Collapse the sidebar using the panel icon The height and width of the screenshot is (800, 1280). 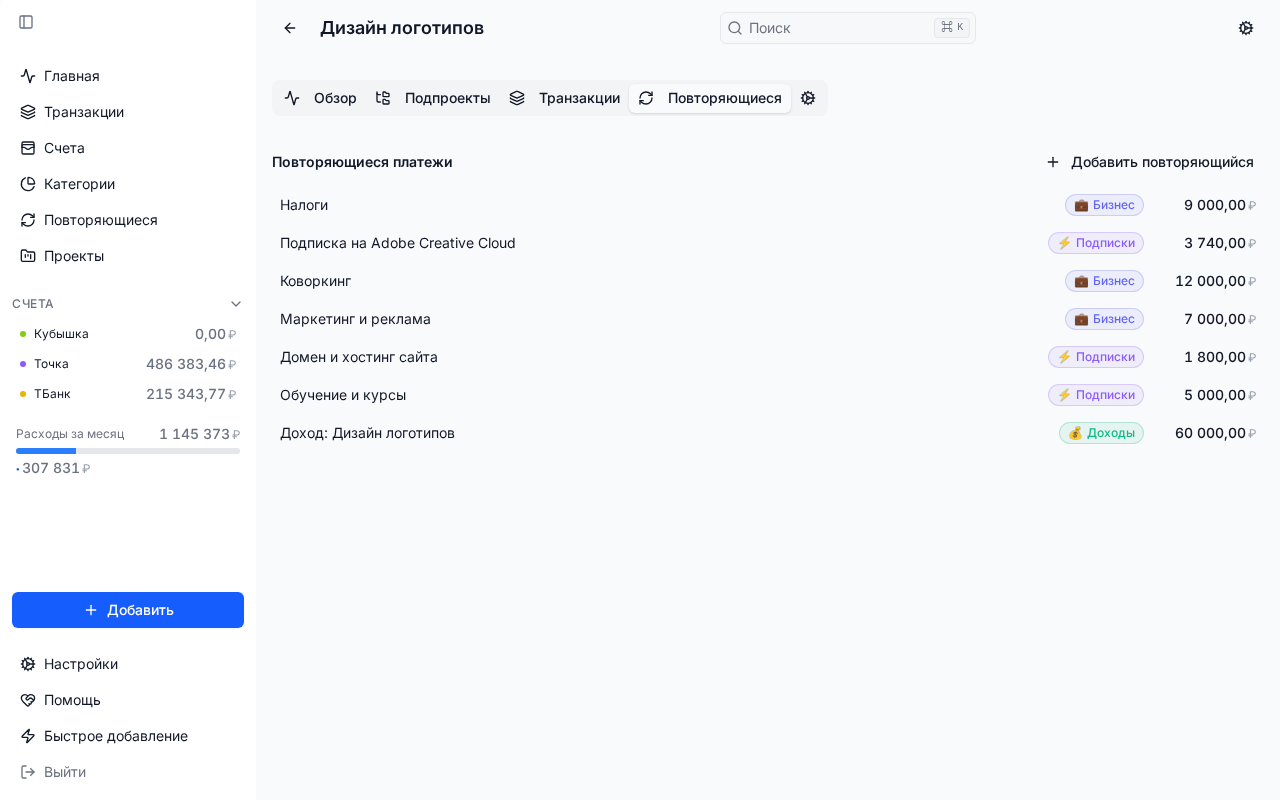26,22
